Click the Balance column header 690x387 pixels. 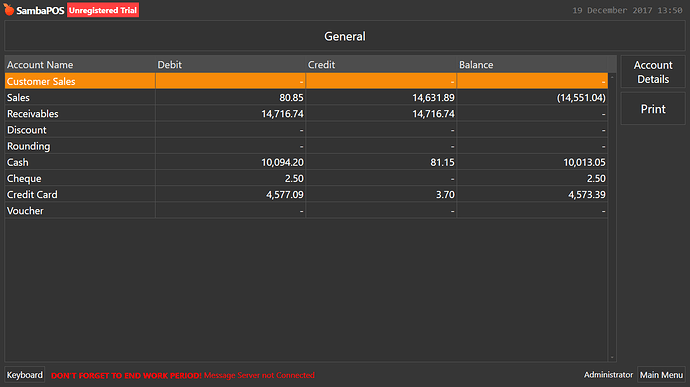[532, 65]
